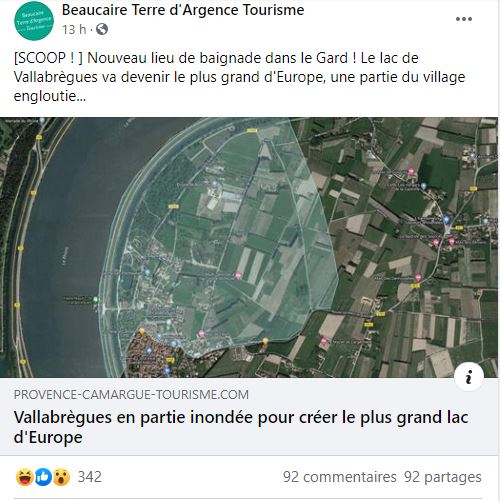Click the link info "i" icon
Screen dimensions: 500x501
click(x=469, y=377)
